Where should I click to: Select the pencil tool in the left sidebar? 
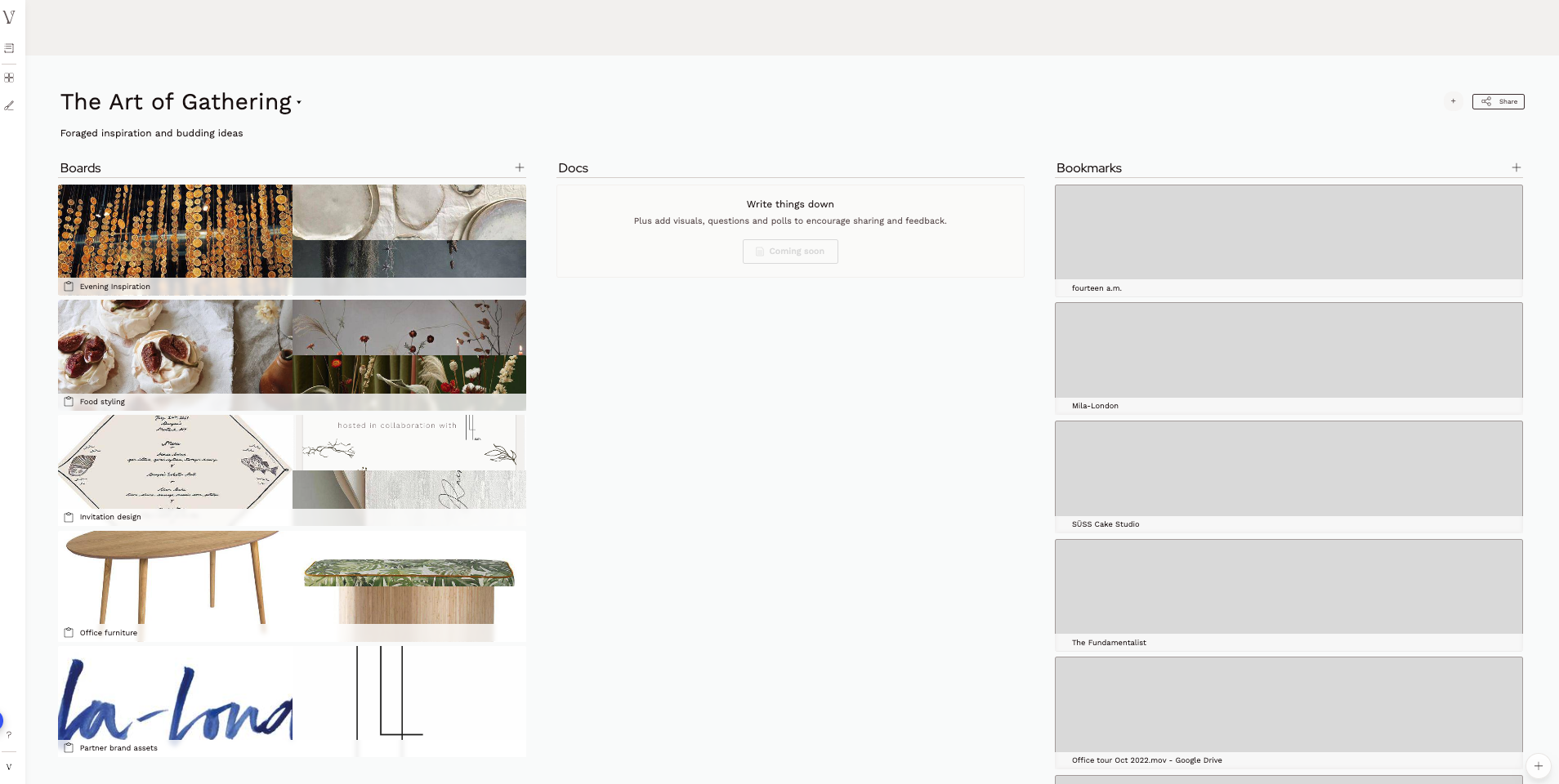10,105
